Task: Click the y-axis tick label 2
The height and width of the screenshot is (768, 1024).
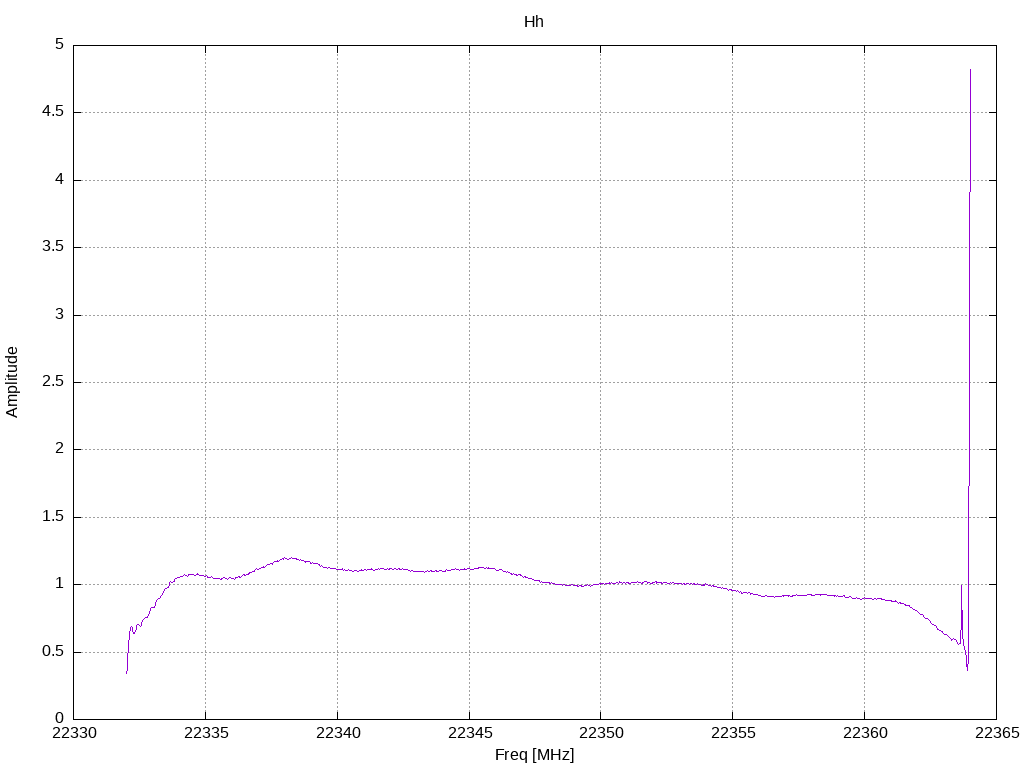Action: (60, 449)
